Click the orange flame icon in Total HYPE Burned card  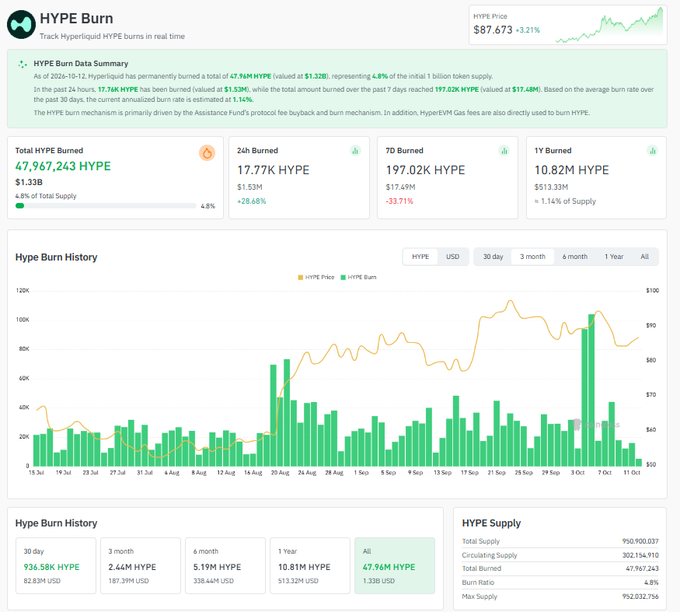(x=207, y=153)
